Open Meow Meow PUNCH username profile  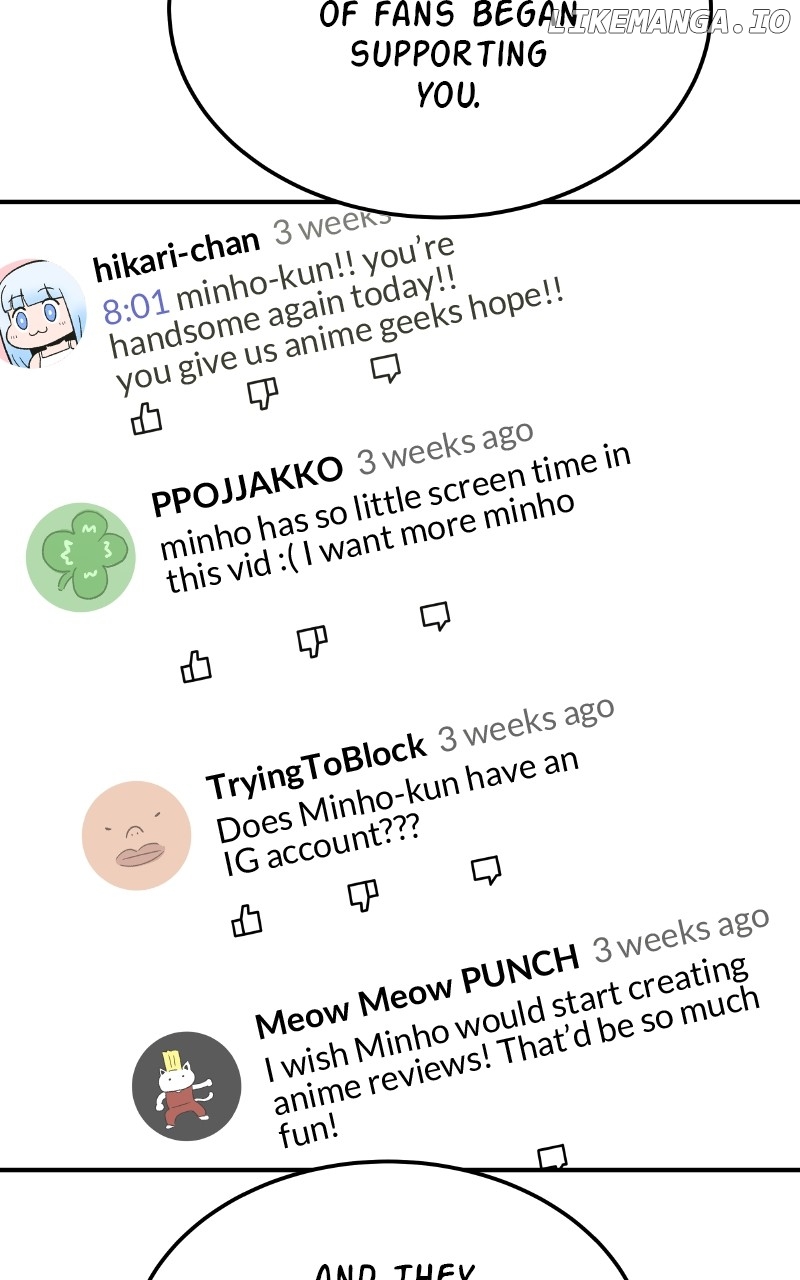point(416,989)
